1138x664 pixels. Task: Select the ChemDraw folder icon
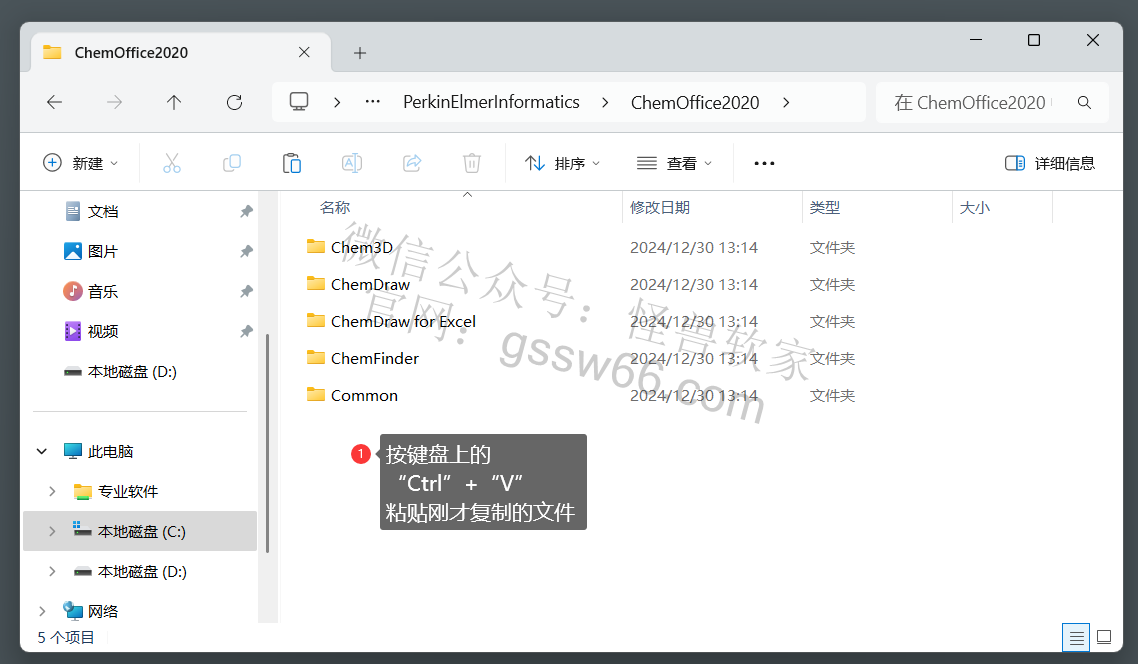tap(316, 284)
